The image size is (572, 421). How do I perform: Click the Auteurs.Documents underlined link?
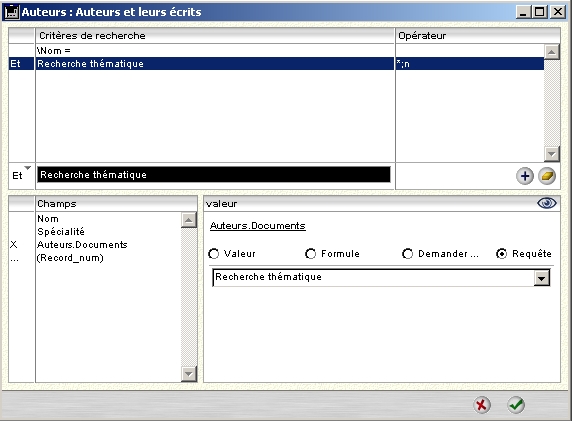tap(258, 226)
